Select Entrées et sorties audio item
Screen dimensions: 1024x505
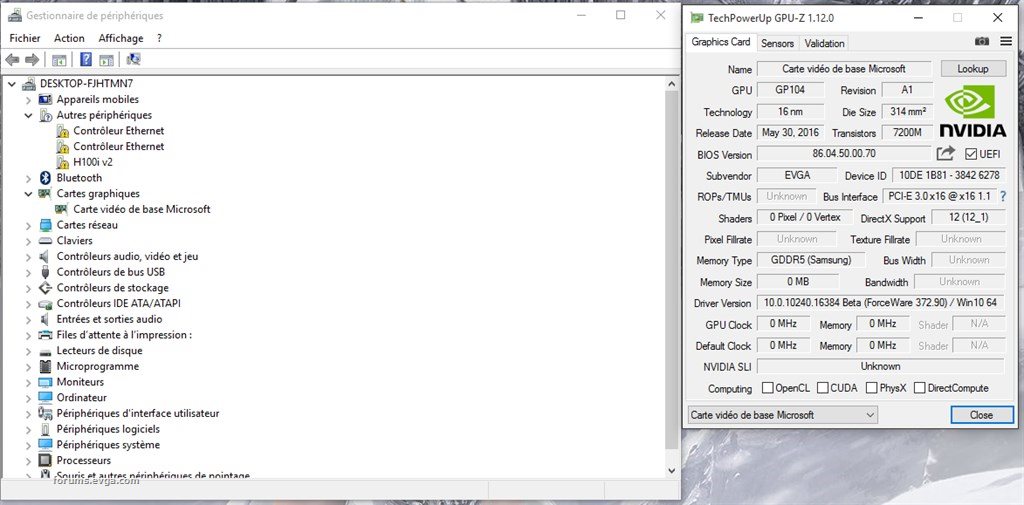[x=109, y=319]
